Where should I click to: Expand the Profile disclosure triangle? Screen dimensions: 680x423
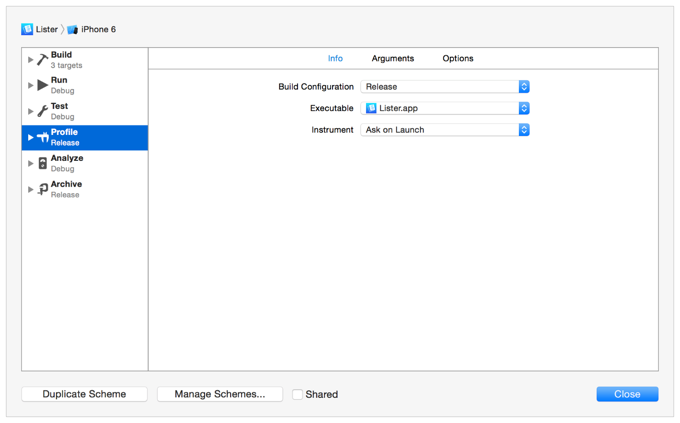coord(30,137)
